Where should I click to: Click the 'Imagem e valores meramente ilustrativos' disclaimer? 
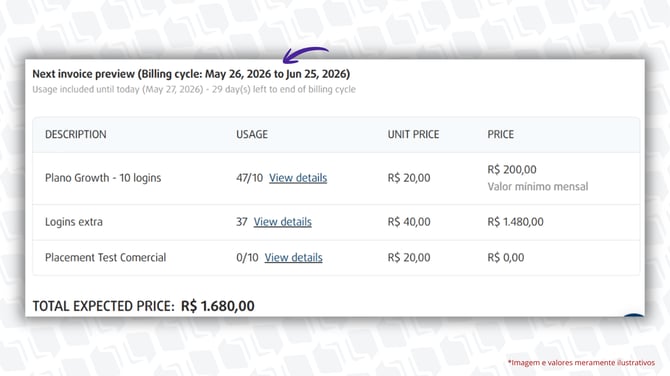tap(581, 362)
